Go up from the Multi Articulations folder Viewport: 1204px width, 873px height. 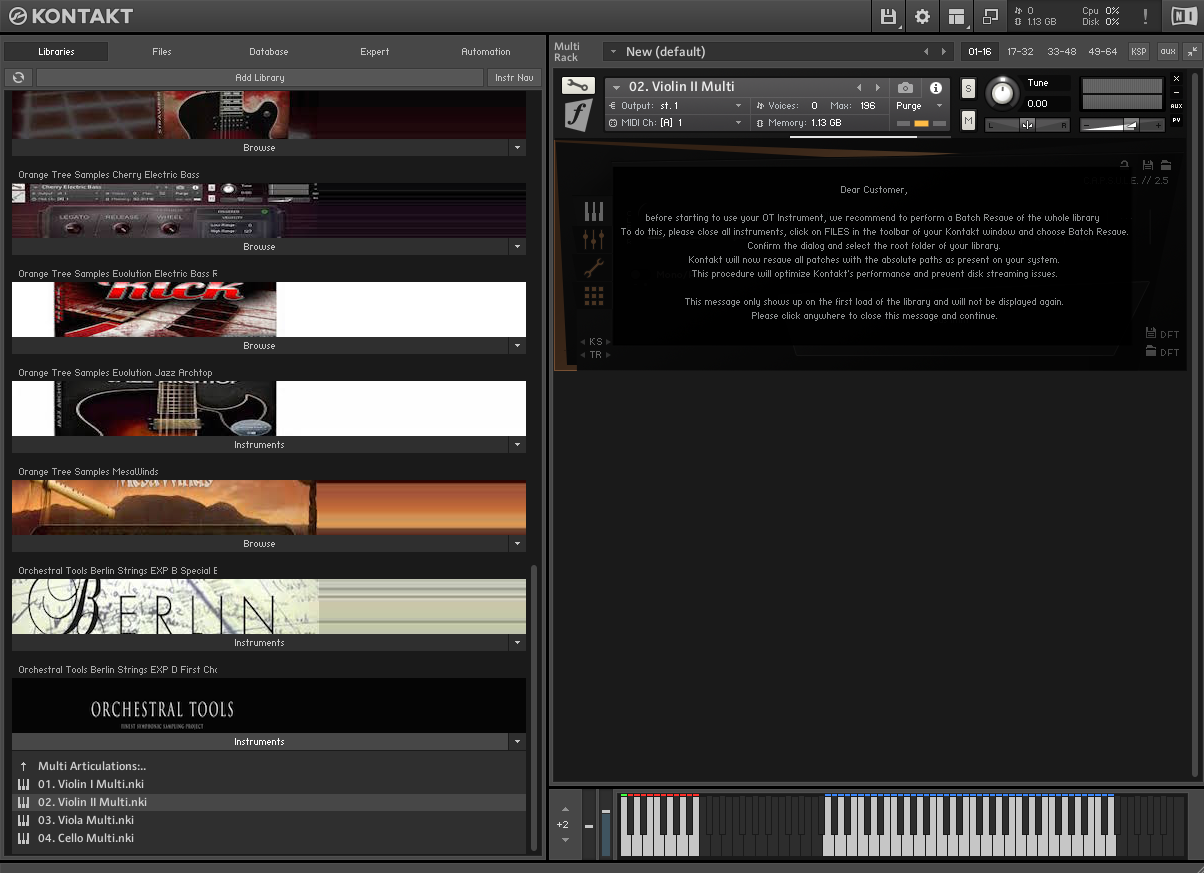pos(24,766)
